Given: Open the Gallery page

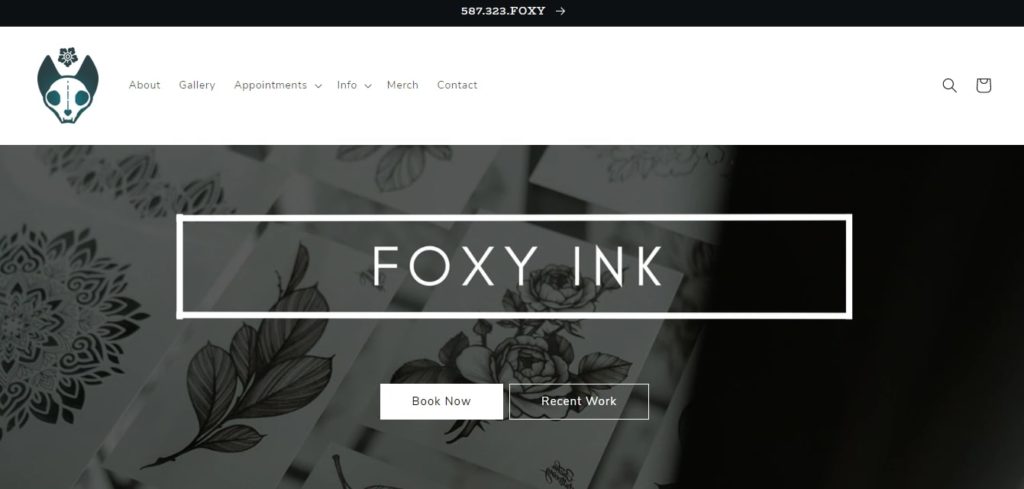Looking at the screenshot, I should pos(197,86).
